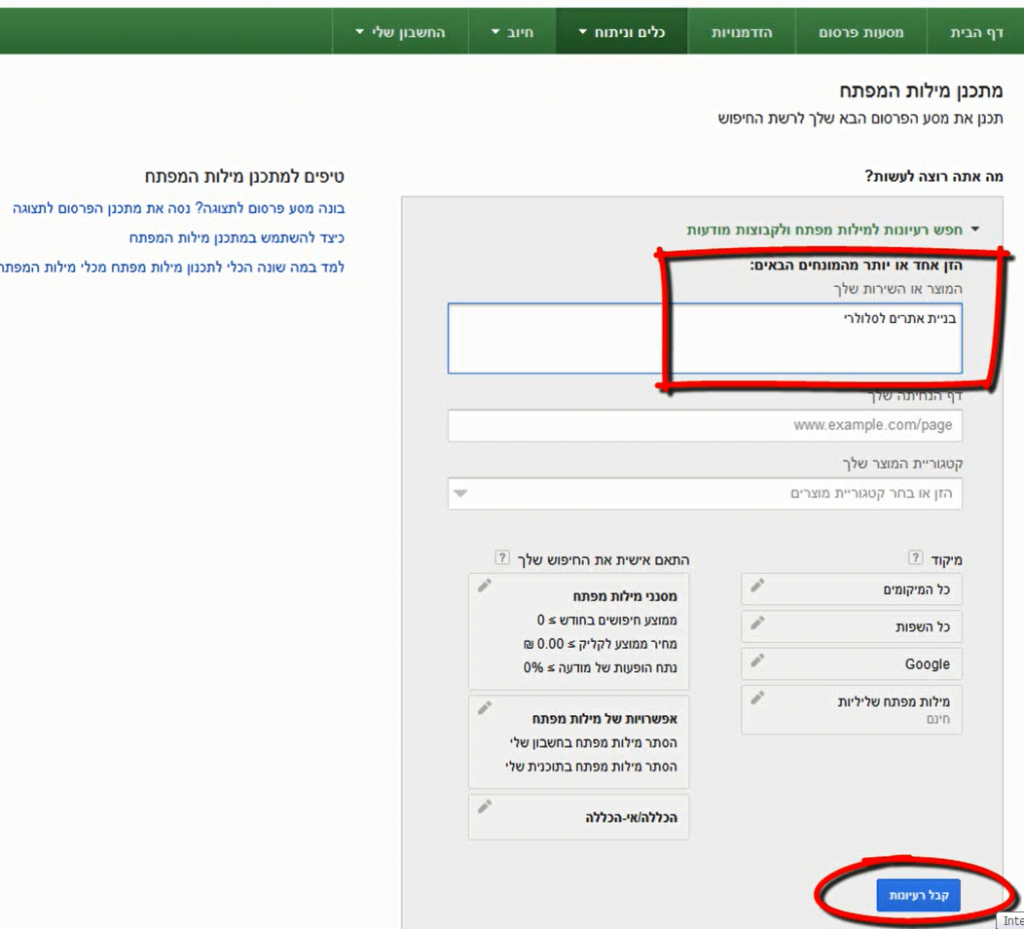Open the בונה מסע פרסום לתצוגה tip link

point(179,208)
